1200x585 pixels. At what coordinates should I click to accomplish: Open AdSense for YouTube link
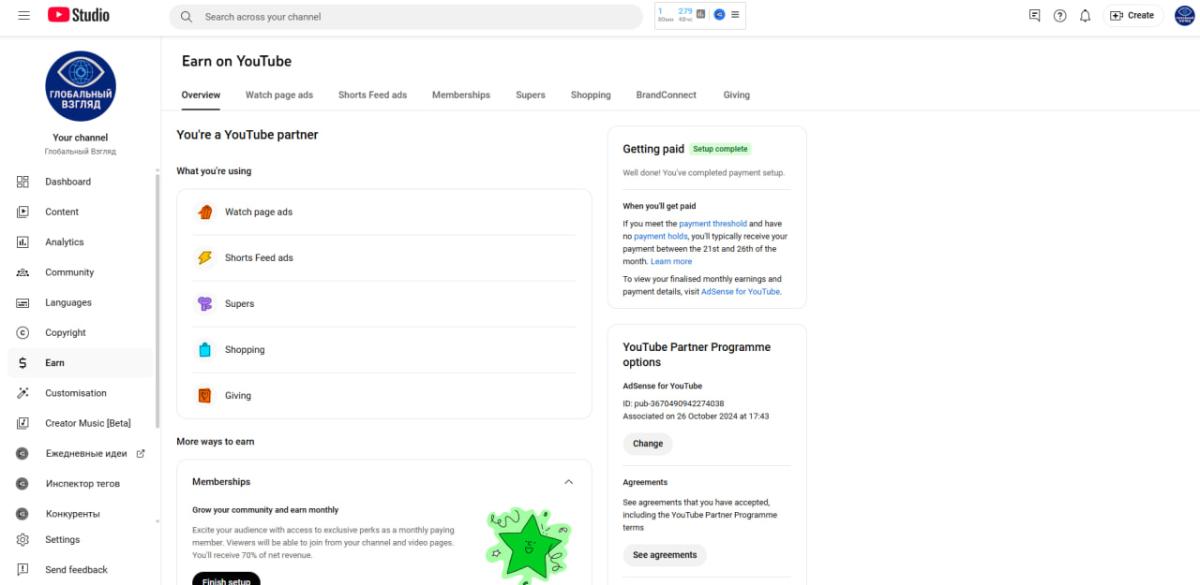point(740,292)
